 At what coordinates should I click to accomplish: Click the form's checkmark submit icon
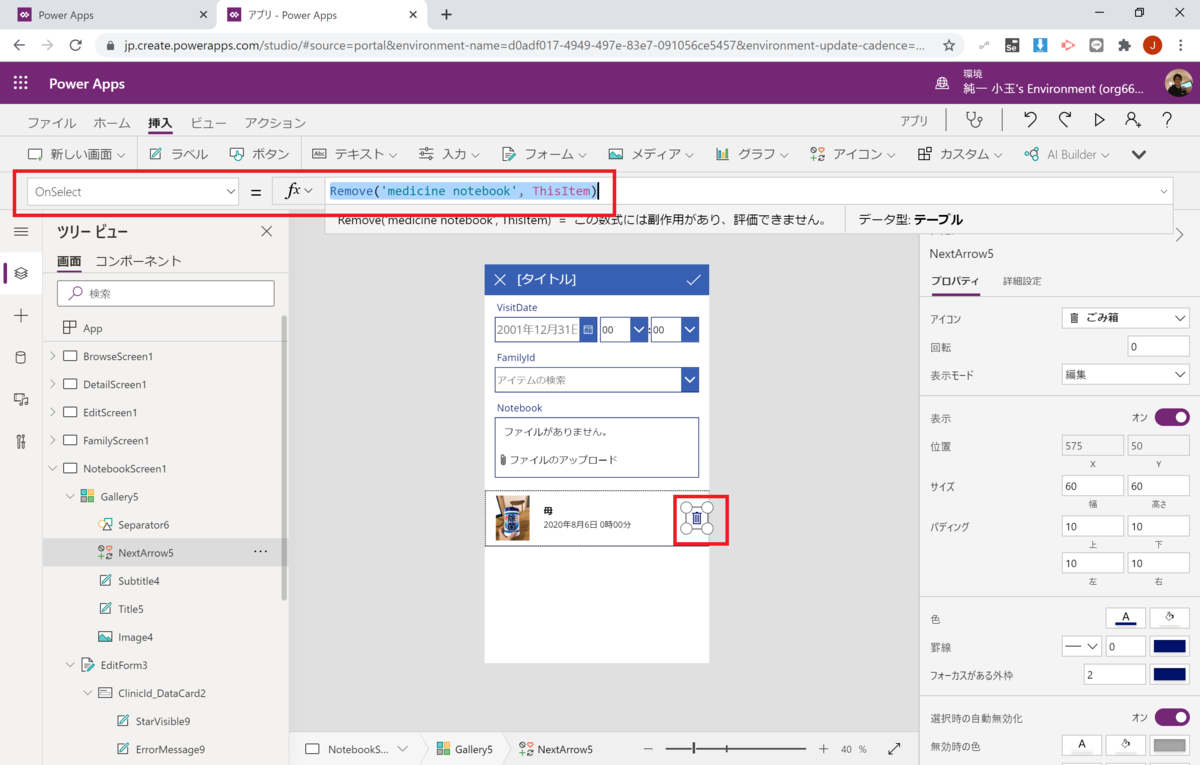pos(693,280)
